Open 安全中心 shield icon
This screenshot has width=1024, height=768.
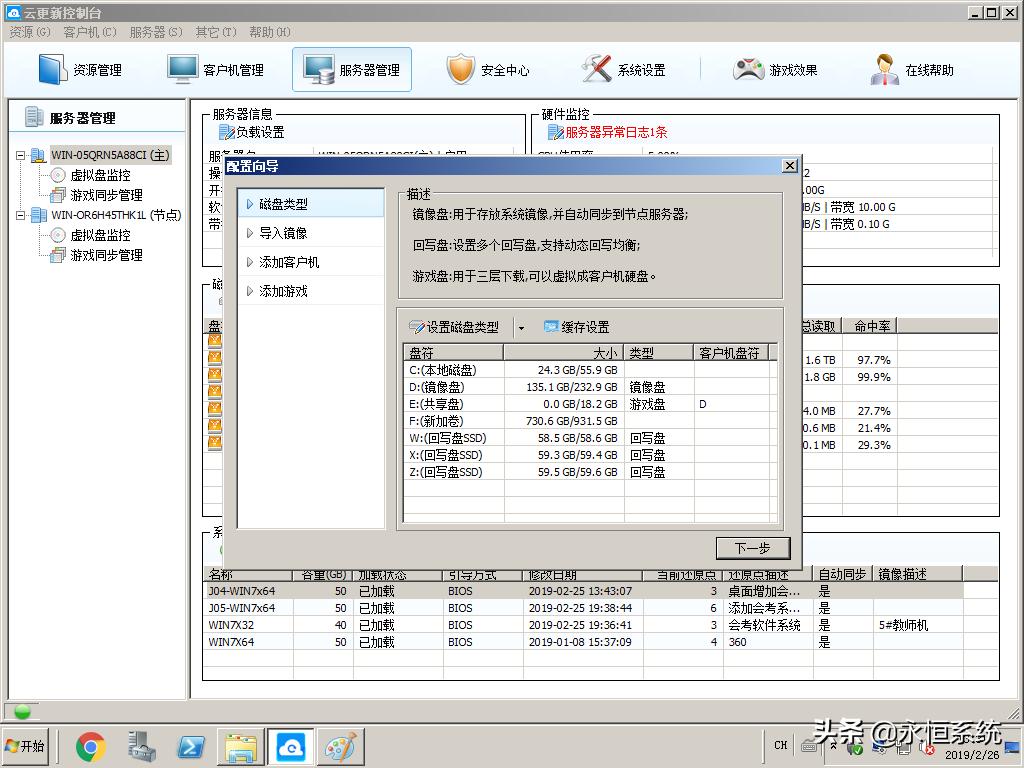tap(460, 70)
